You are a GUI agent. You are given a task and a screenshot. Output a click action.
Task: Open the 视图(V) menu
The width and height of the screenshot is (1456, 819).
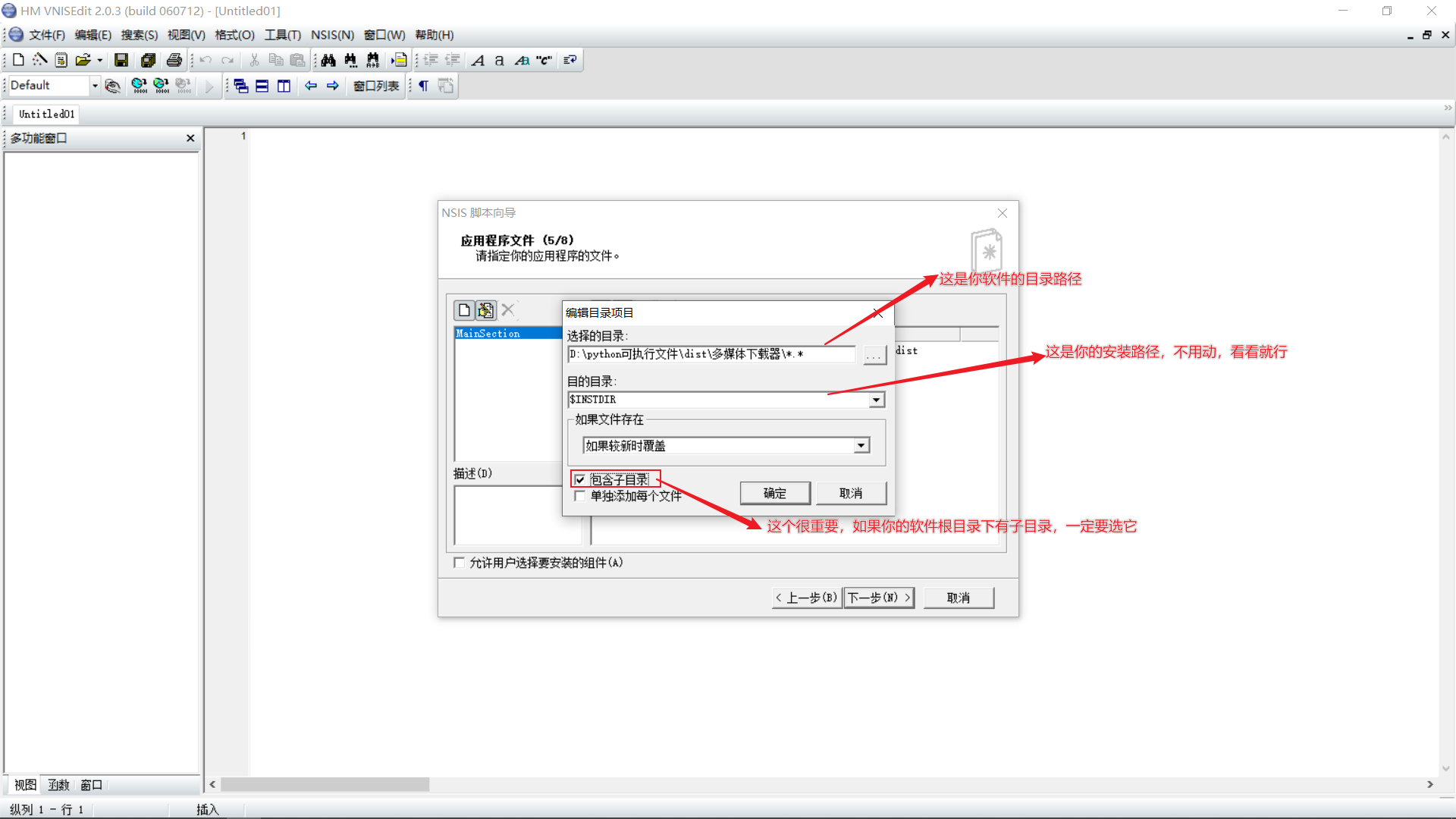[x=187, y=35]
